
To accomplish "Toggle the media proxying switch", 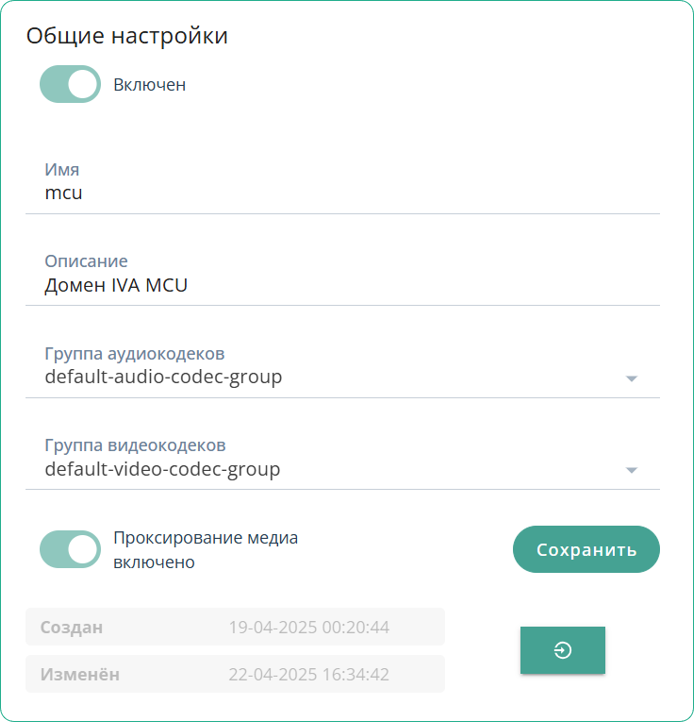I will click(70, 549).
